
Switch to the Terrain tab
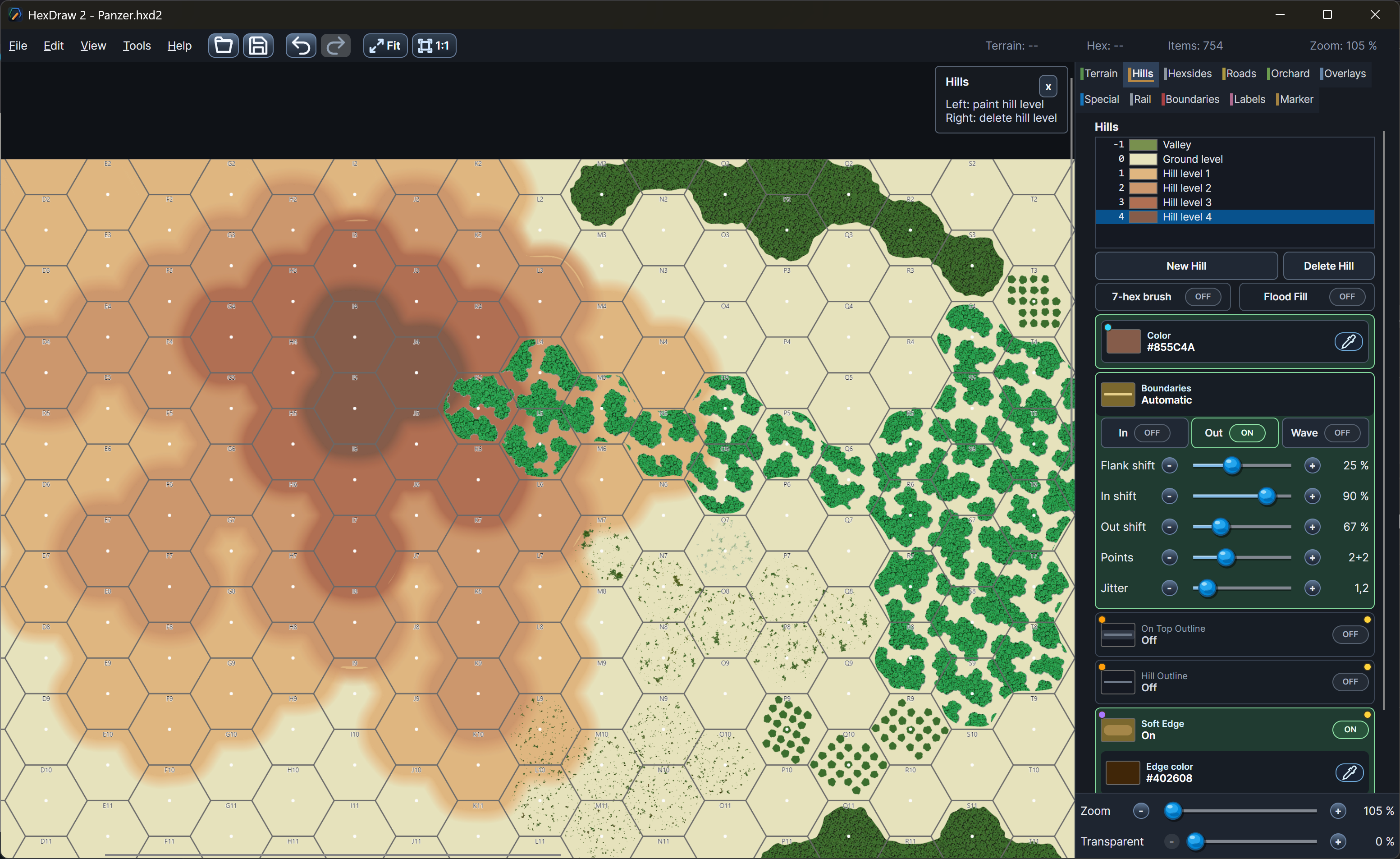click(1099, 73)
